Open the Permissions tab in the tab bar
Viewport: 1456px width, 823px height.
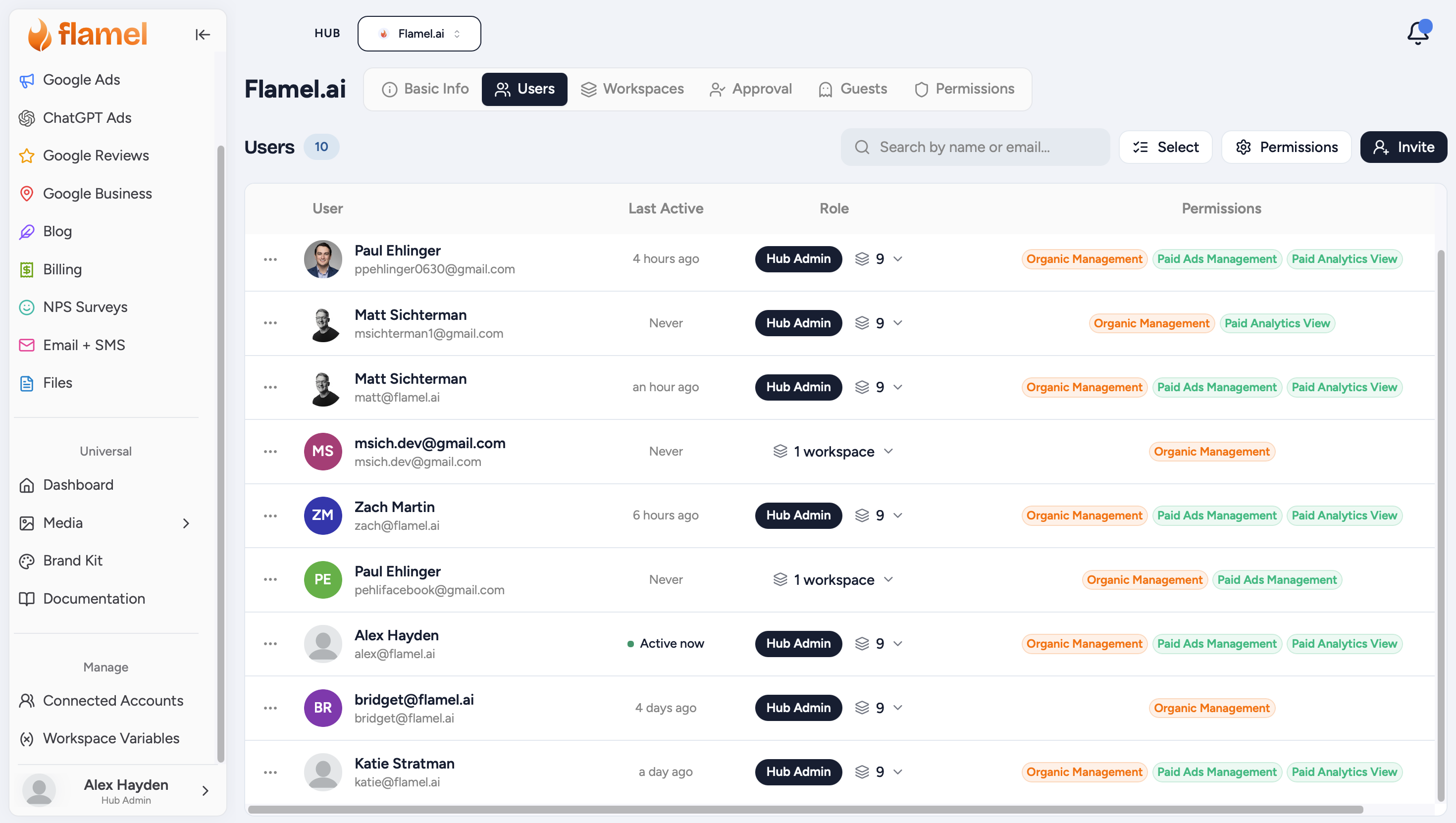pos(965,89)
